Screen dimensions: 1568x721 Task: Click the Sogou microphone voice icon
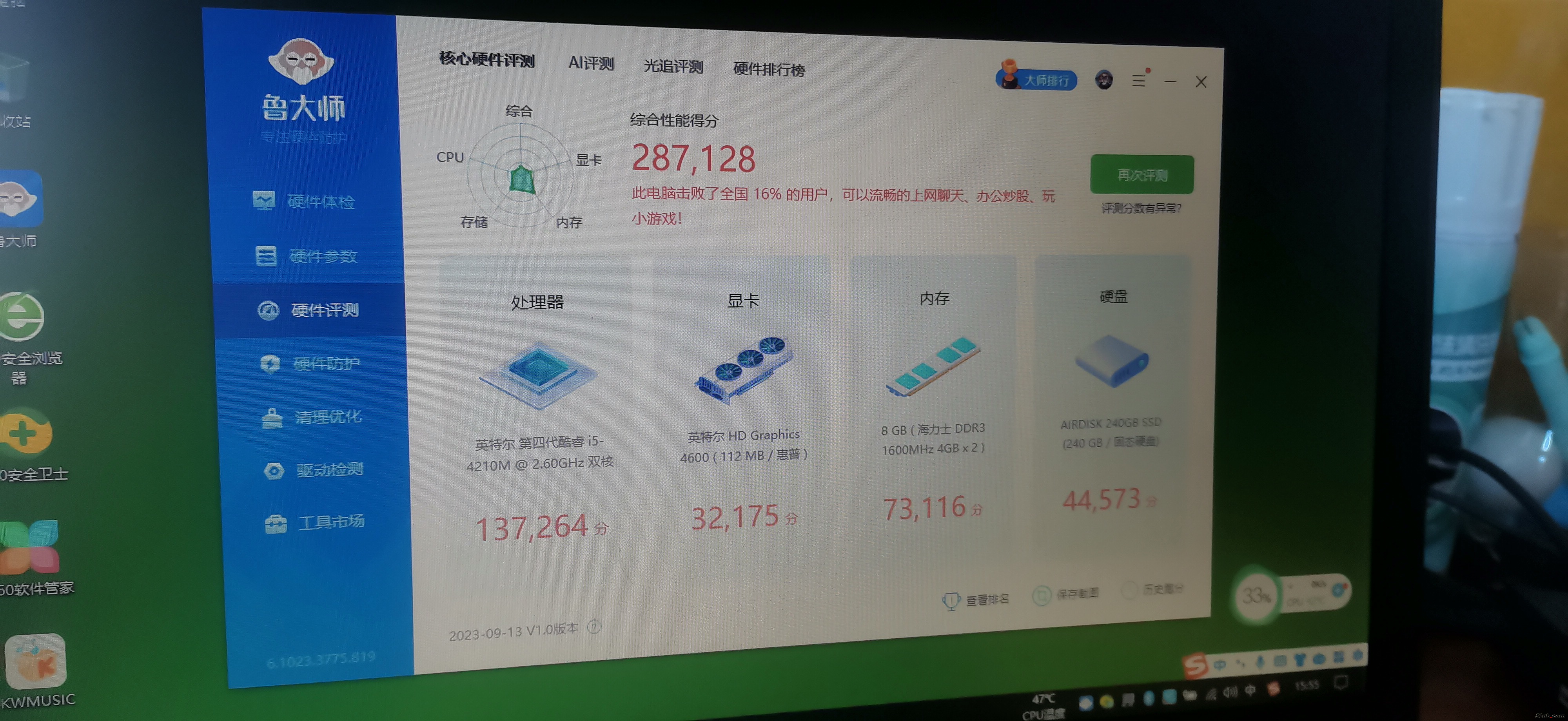[1261, 661]
